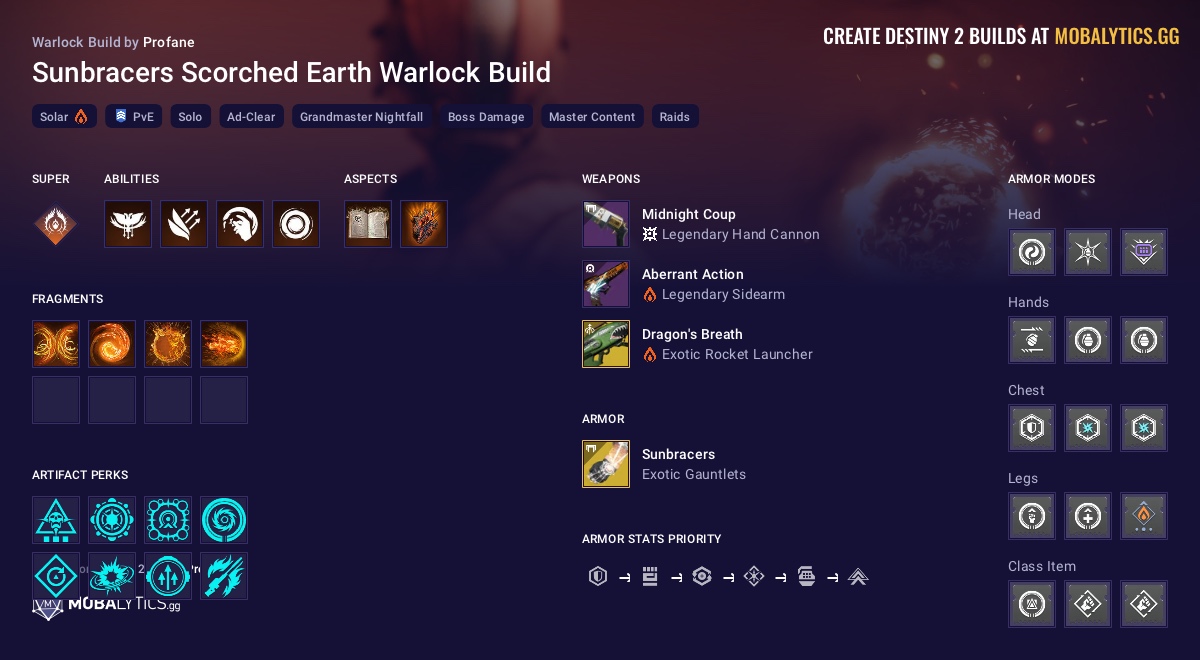The height and width of the screenshot is (660, 1200).
Task: Select the flaming gauntlet aspect icon
Action: tap(424, 224)
